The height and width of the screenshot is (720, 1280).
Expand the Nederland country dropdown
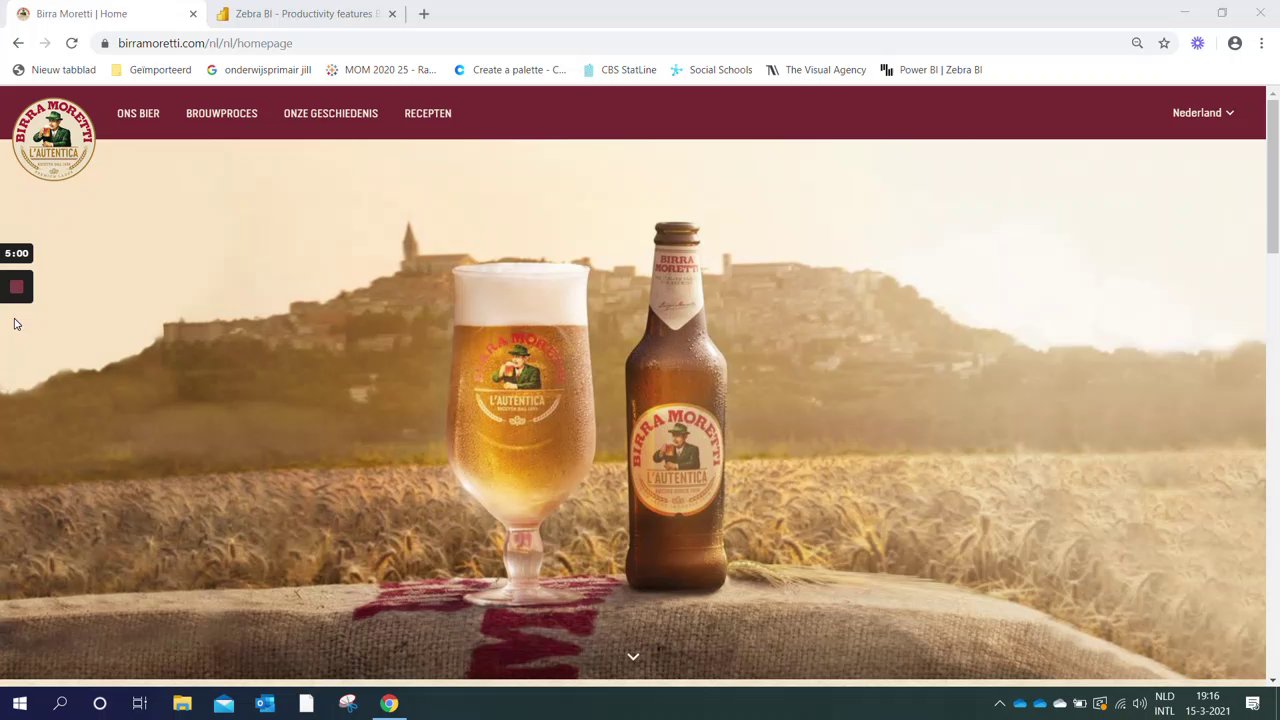tap(1203, 113)
